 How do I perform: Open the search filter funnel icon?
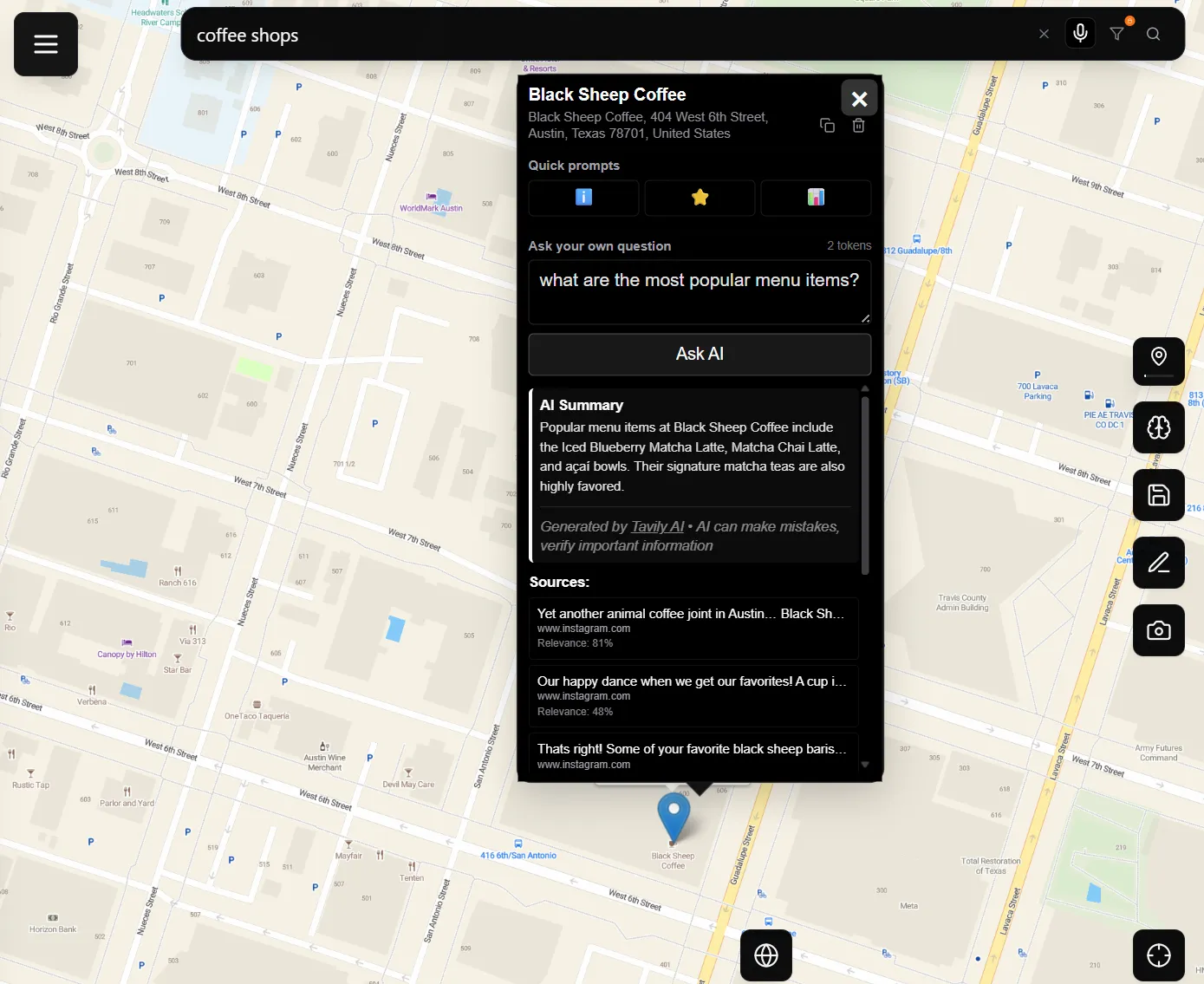1117,34
